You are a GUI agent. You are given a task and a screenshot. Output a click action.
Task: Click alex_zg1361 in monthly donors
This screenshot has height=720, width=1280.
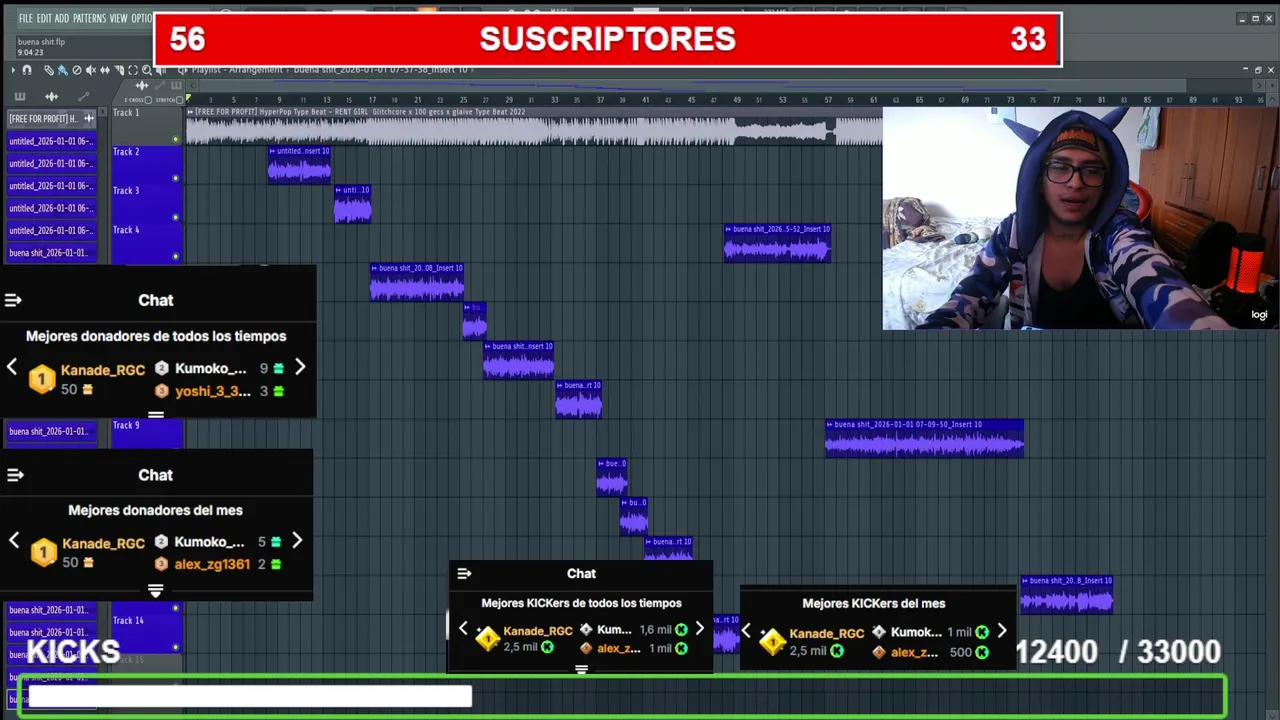tap(212, 564)
